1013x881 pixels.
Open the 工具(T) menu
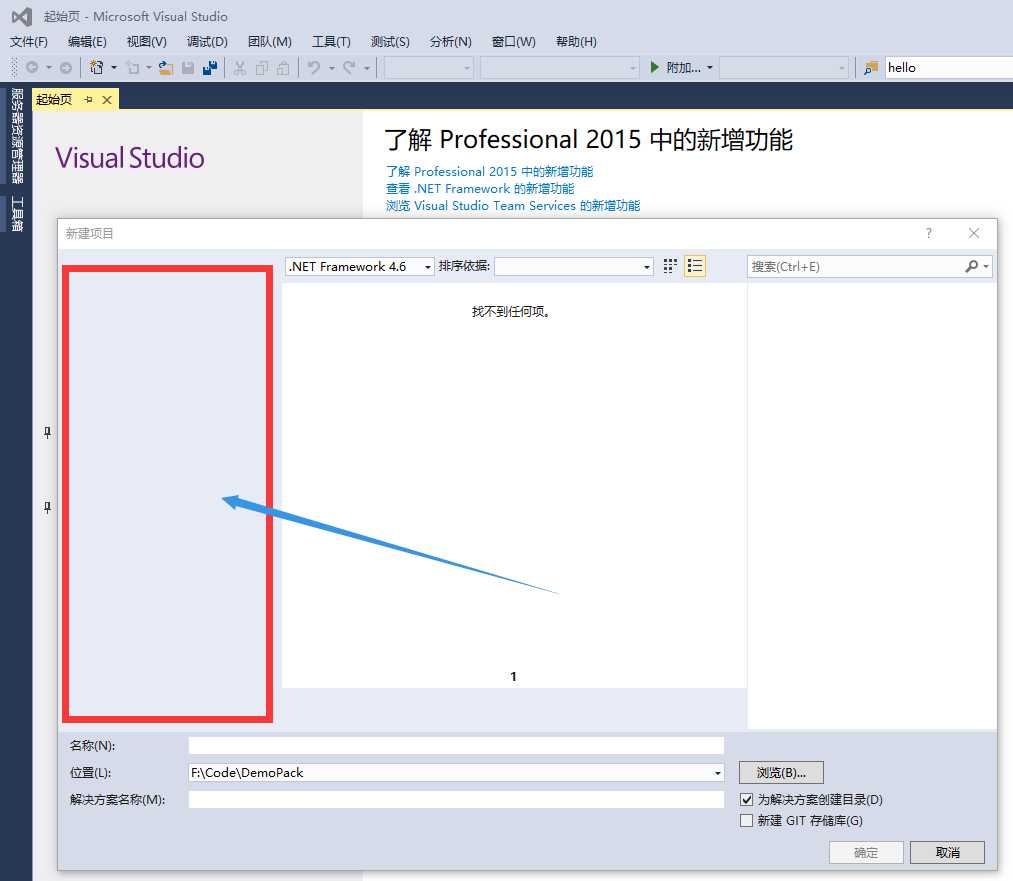coord(331,41)
